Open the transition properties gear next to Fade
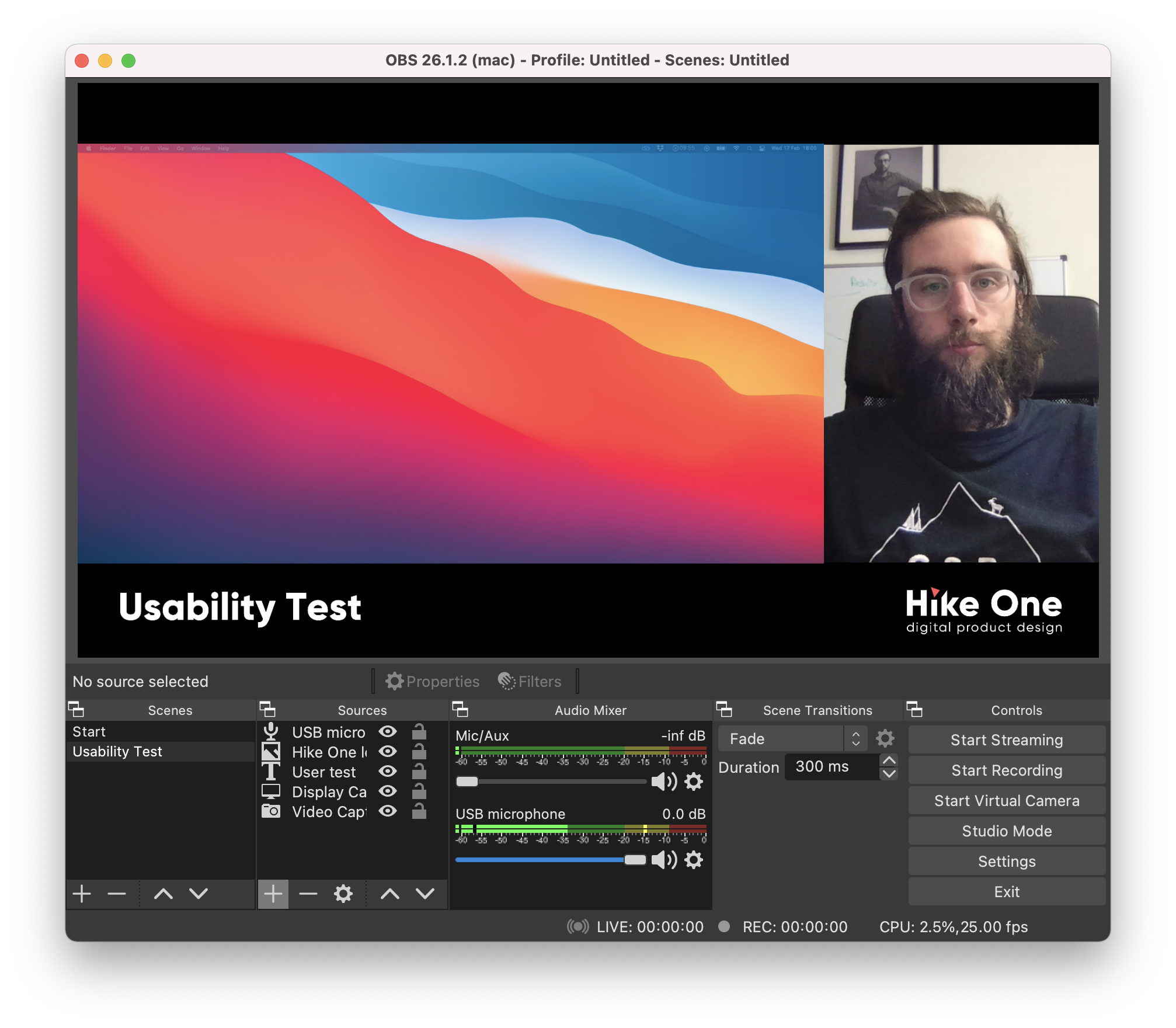This screenshot has height=1028, width=1176. pos(885,739)
